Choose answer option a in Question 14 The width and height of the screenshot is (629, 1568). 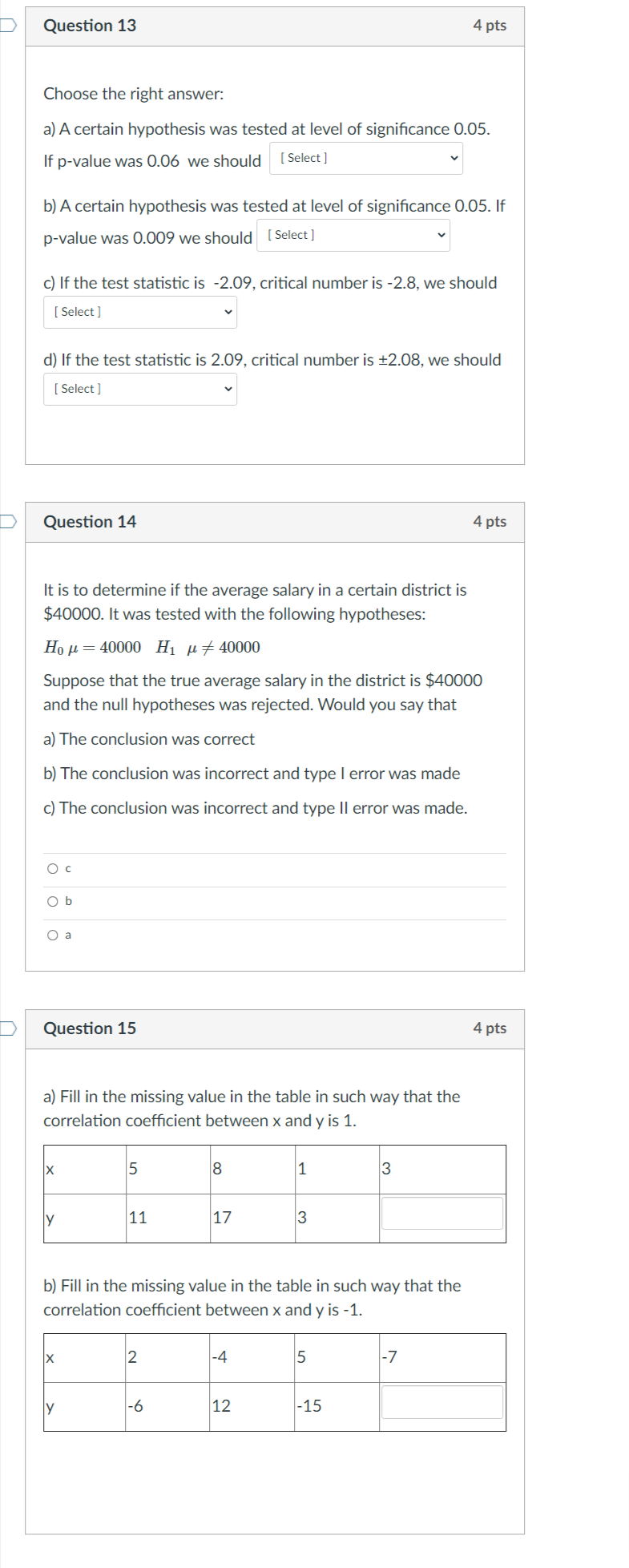[x=52, y=935]
